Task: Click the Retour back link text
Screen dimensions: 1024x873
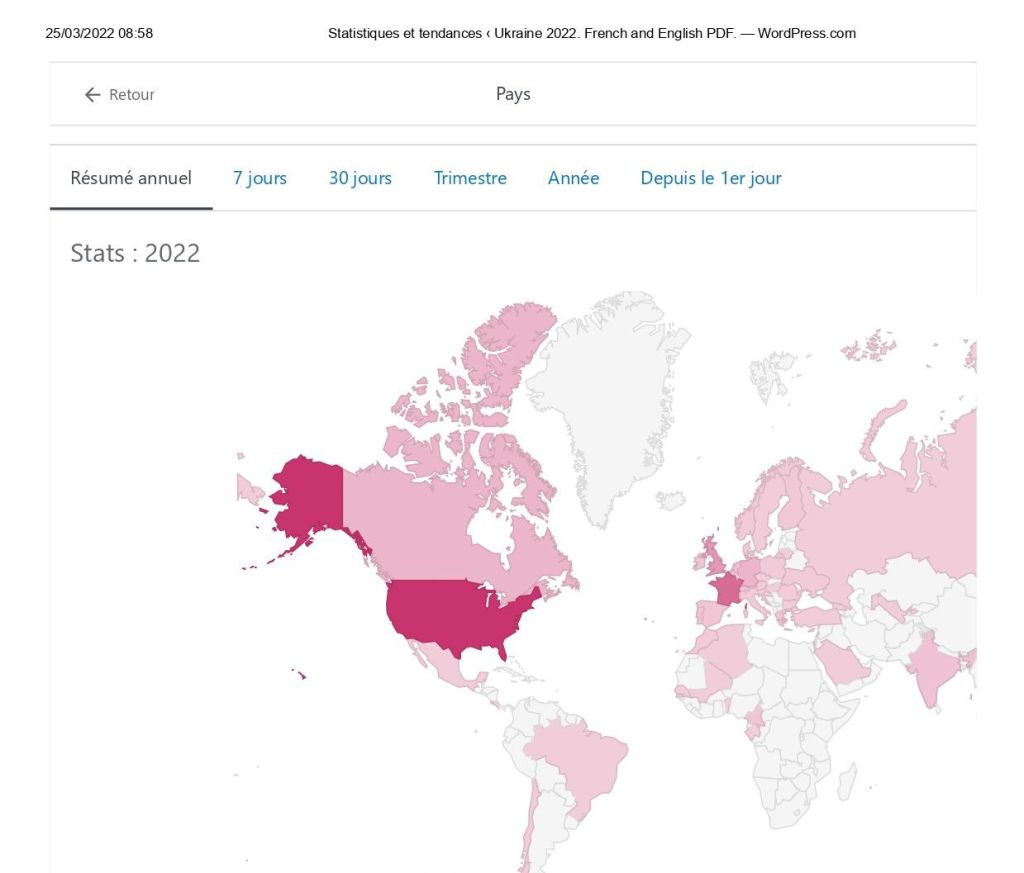Action: (x=131, y=95)
